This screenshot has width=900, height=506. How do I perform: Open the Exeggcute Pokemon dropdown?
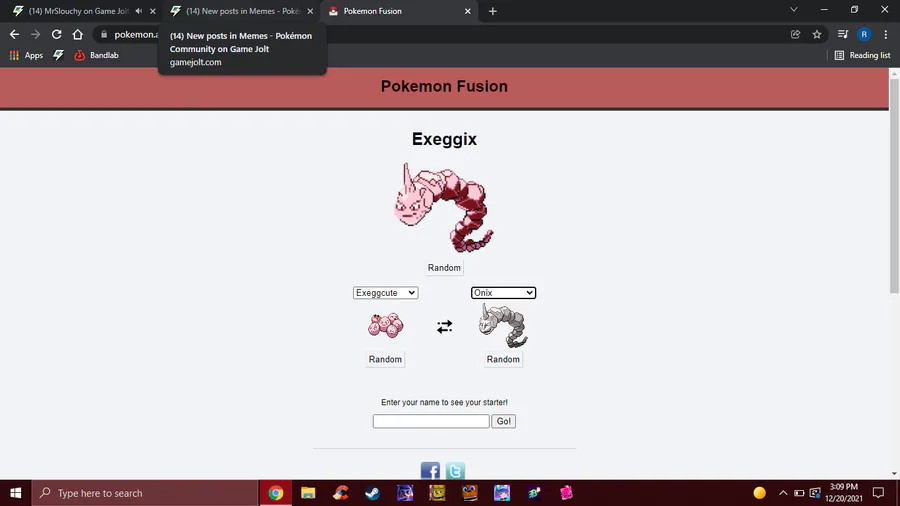tap(385, 293)
